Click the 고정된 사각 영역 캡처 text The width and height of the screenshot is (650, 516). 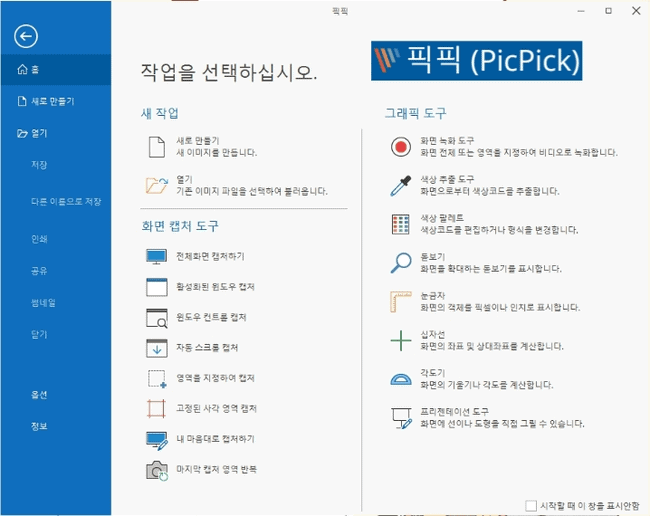[x=216, y=408]
